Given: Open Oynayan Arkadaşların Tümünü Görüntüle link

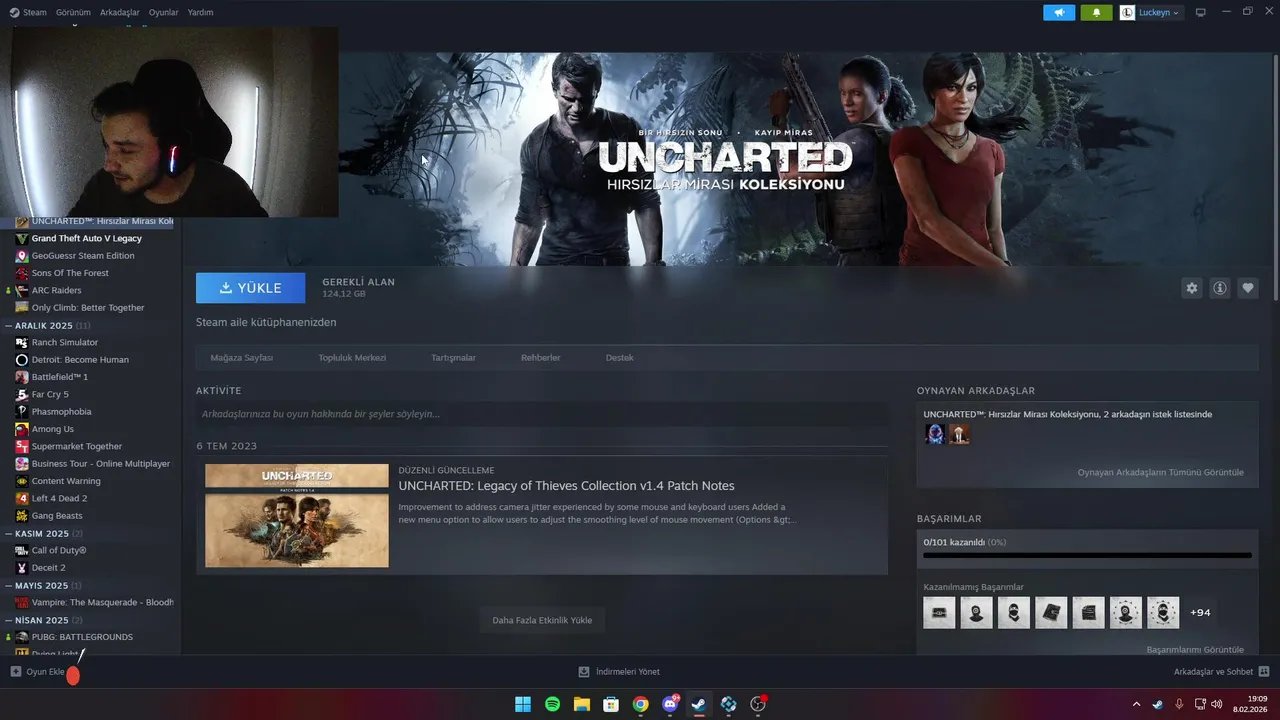Looking at the screenshot, I should pos(1160,472).
